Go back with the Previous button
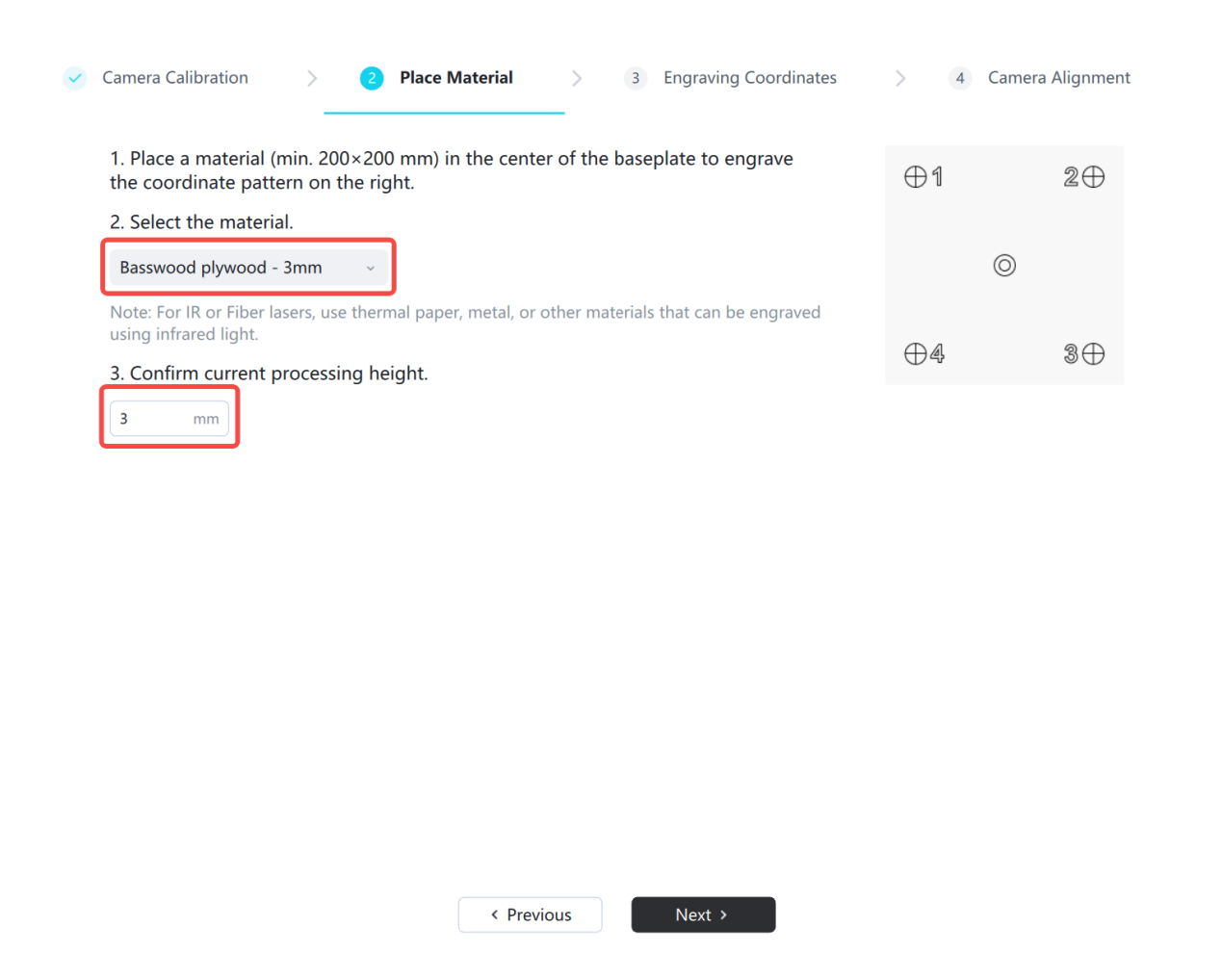Viewport: 1222px width, 980px height. [530, 915]
